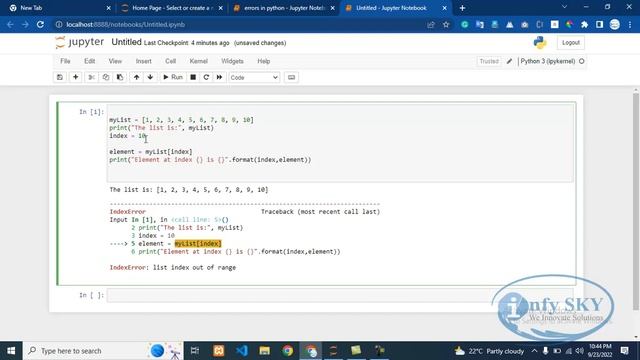Open volume control in system tray
This screenshot has width=640, height=360.
point(579,351)
